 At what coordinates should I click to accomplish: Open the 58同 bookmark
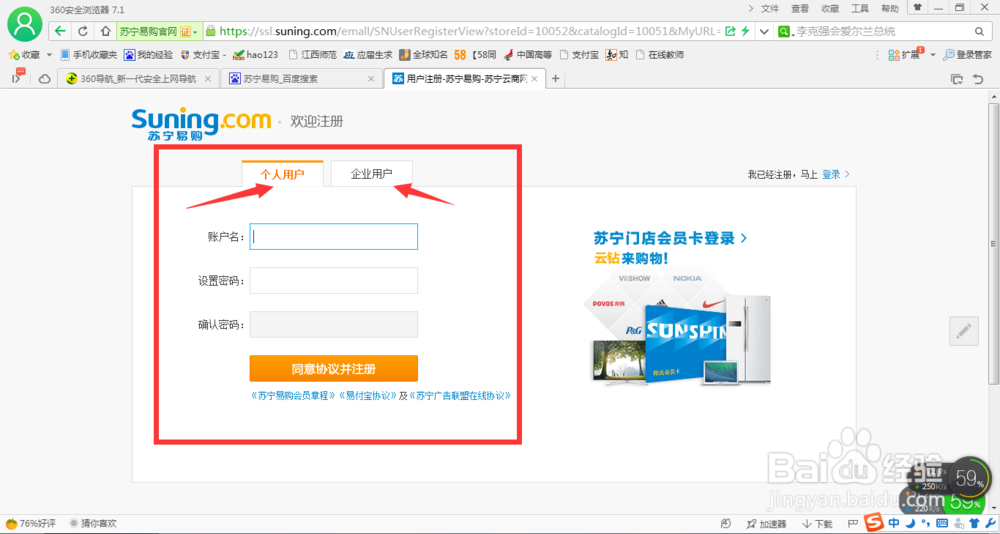[x=475, y=55]
